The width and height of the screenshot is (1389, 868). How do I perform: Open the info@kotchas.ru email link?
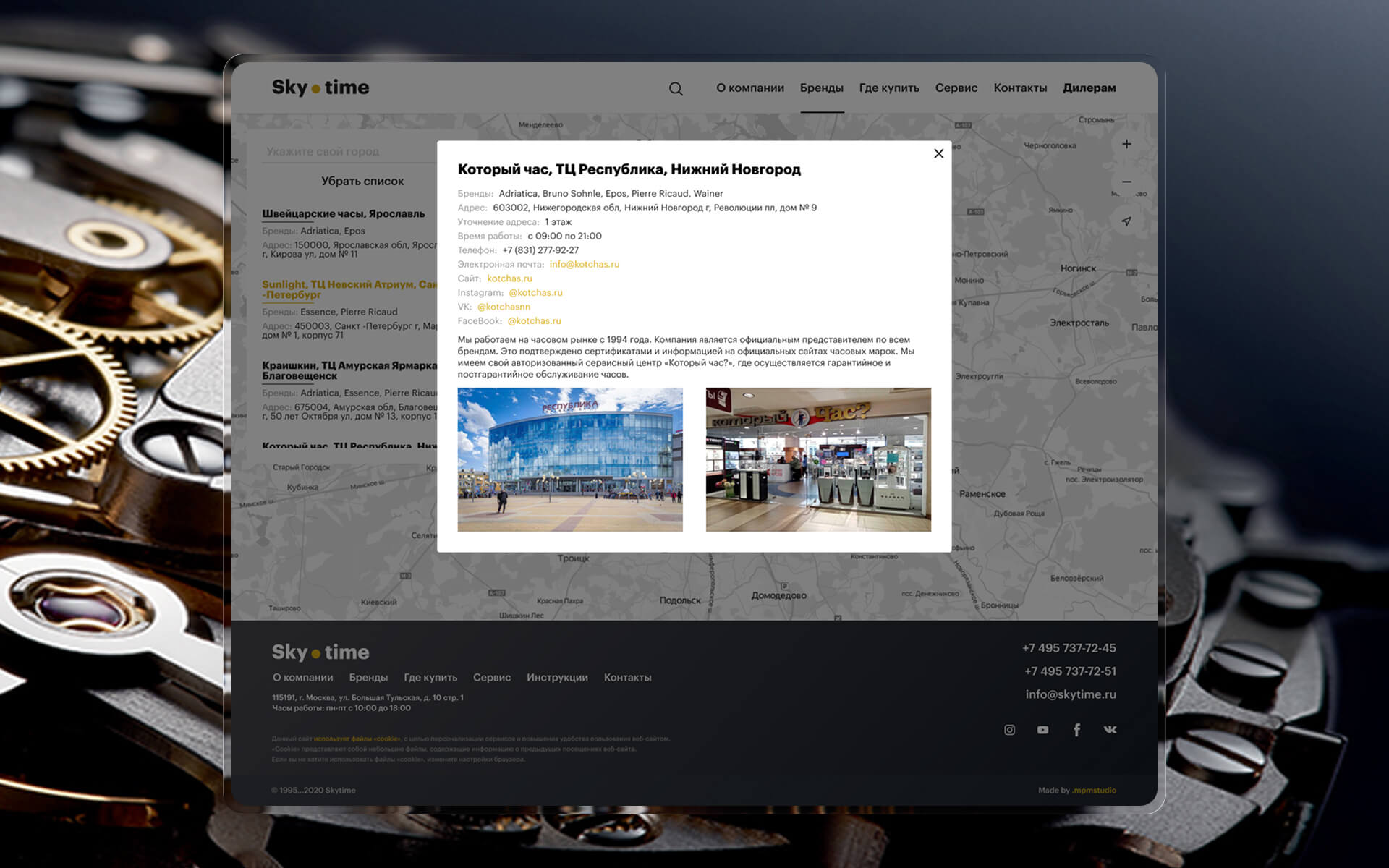pos(585,264)
